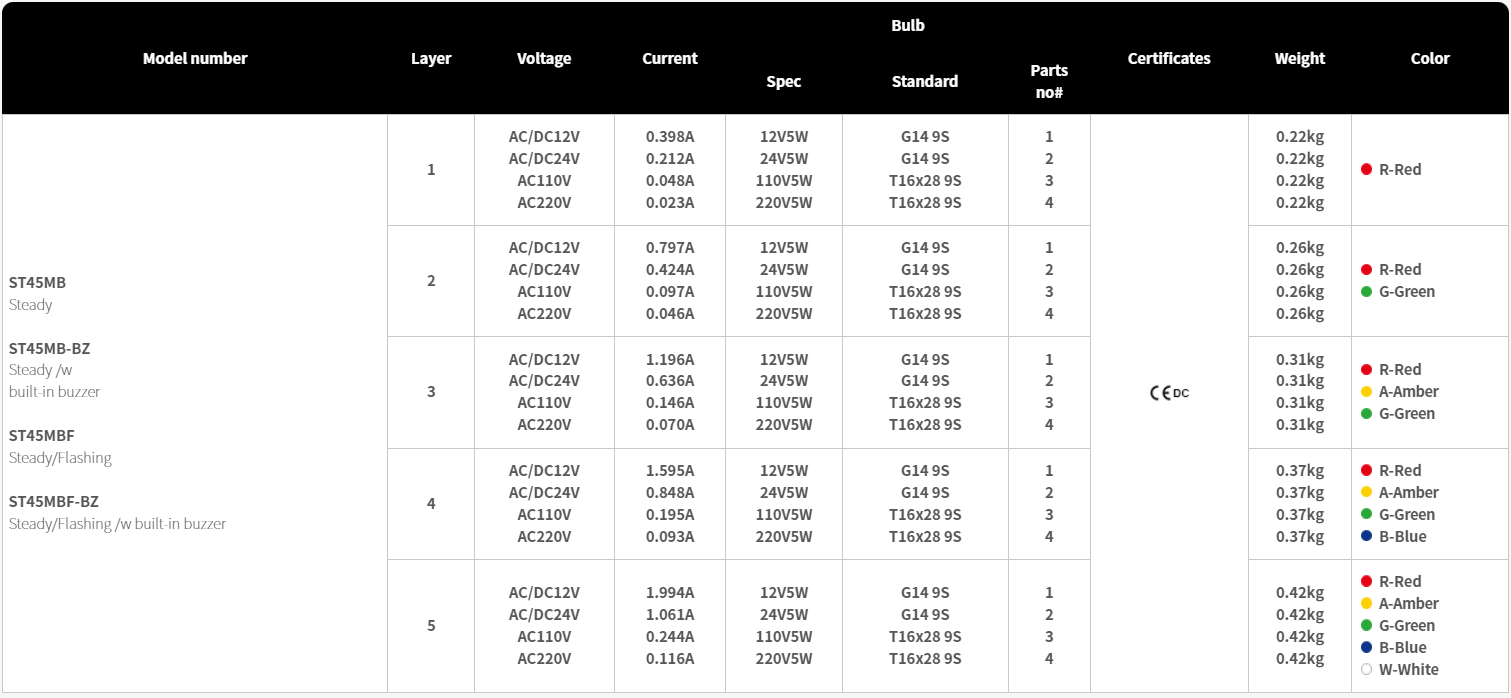The height and width of the screenshot is (698, 1511).
Task: Click the Bulb group header
Action: click(x=908, y=26)
